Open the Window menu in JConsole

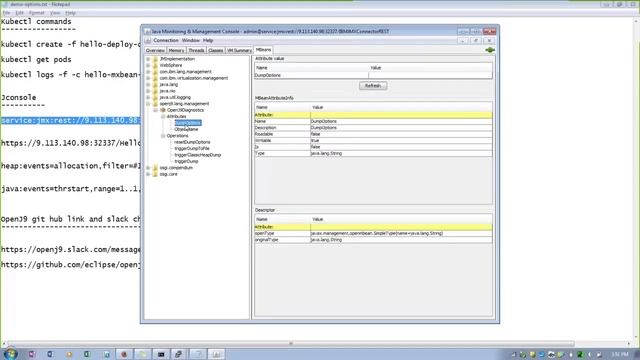coord(191,40)
